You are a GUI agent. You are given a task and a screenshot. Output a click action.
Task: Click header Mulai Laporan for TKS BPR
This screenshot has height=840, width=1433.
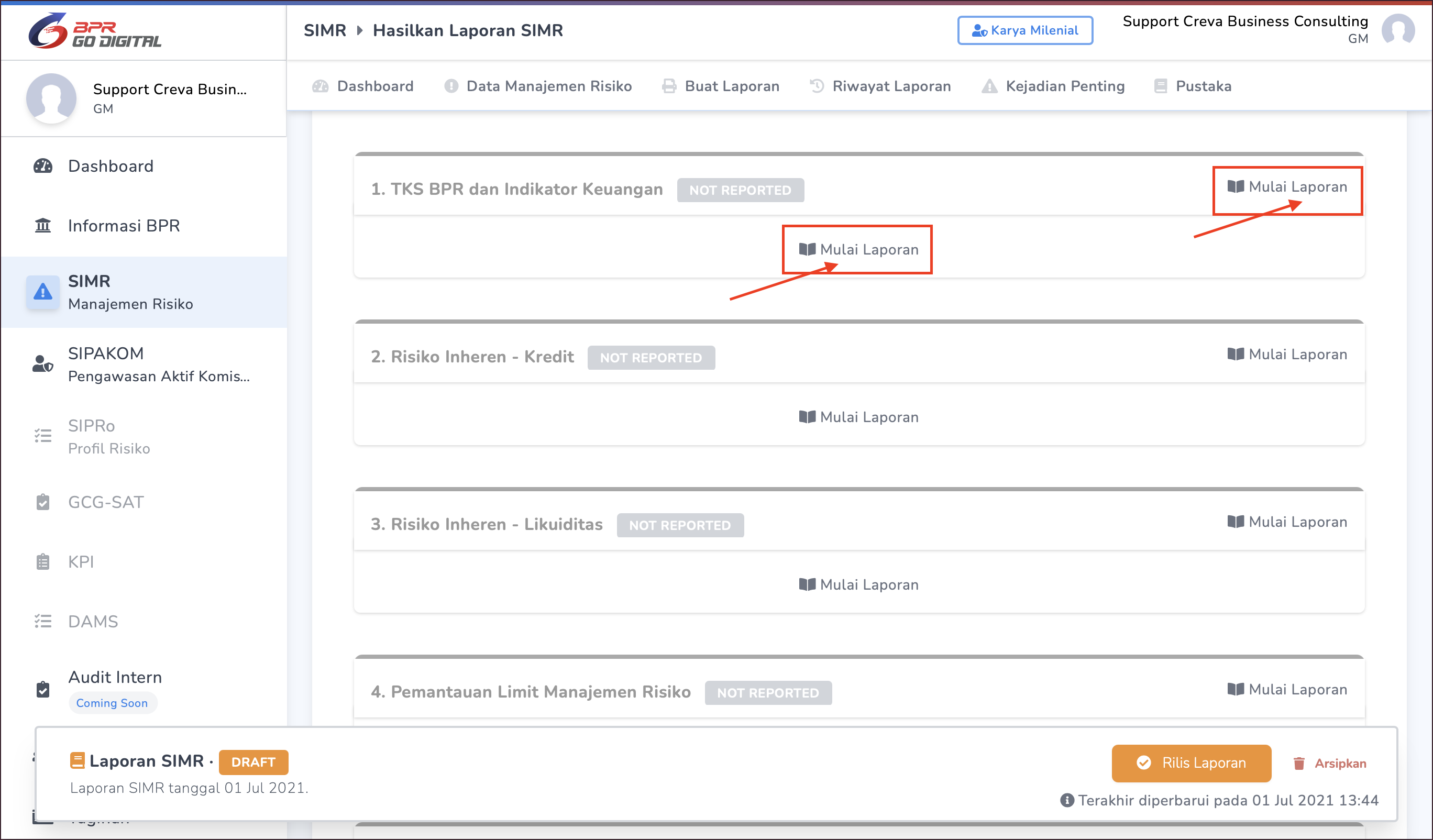click(x=1287, y=186)
